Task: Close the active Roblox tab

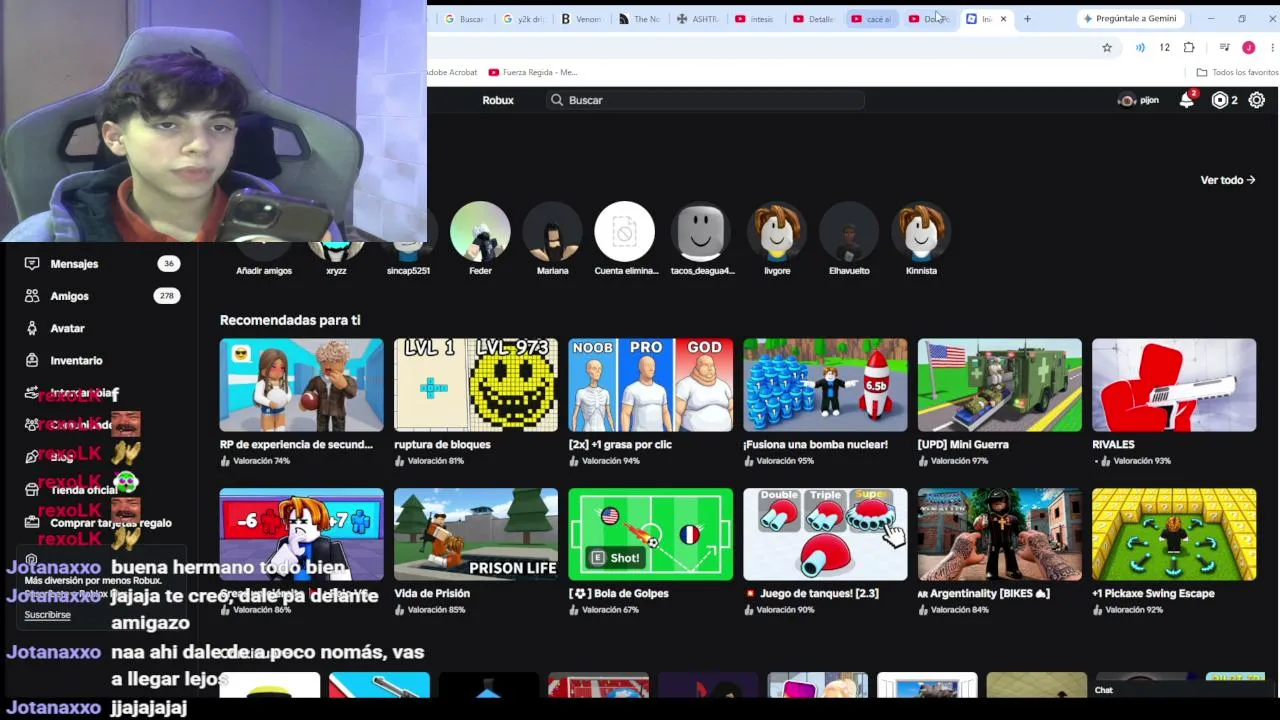Action: 1003,19
